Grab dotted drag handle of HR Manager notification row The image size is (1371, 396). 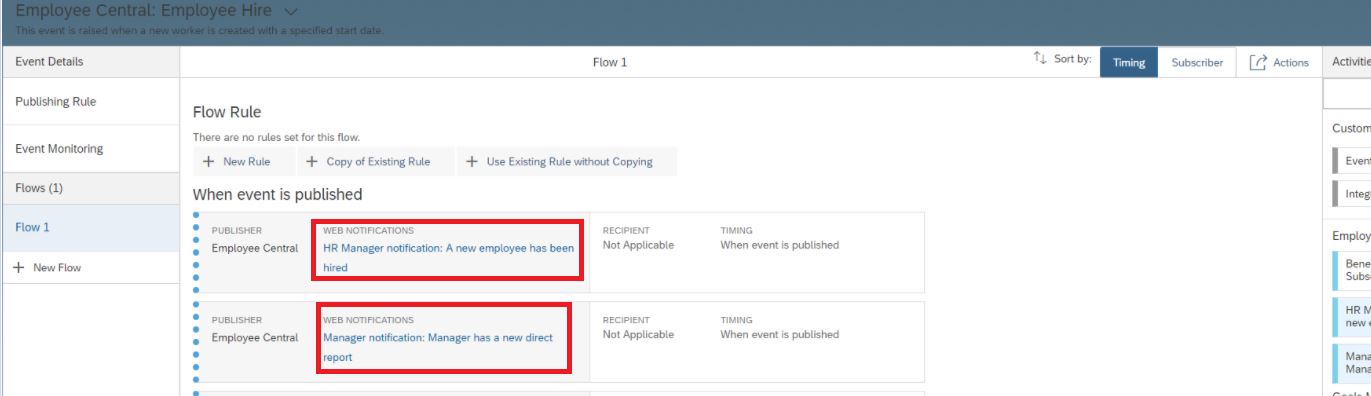pos(196,252)
